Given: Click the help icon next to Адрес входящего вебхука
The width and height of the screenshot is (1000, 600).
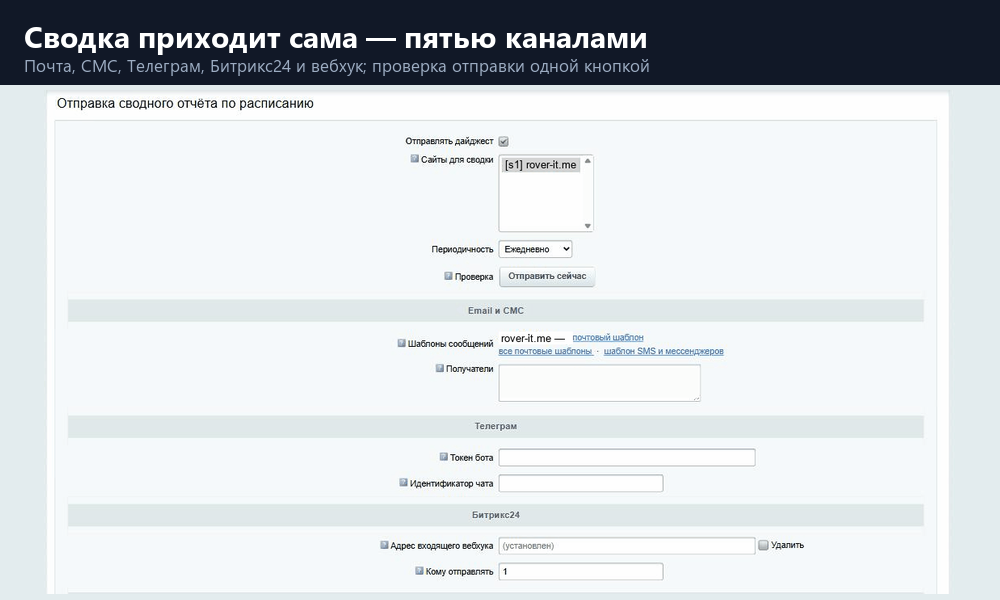Looking at the screenshot, I should click(x=384, y=545).
